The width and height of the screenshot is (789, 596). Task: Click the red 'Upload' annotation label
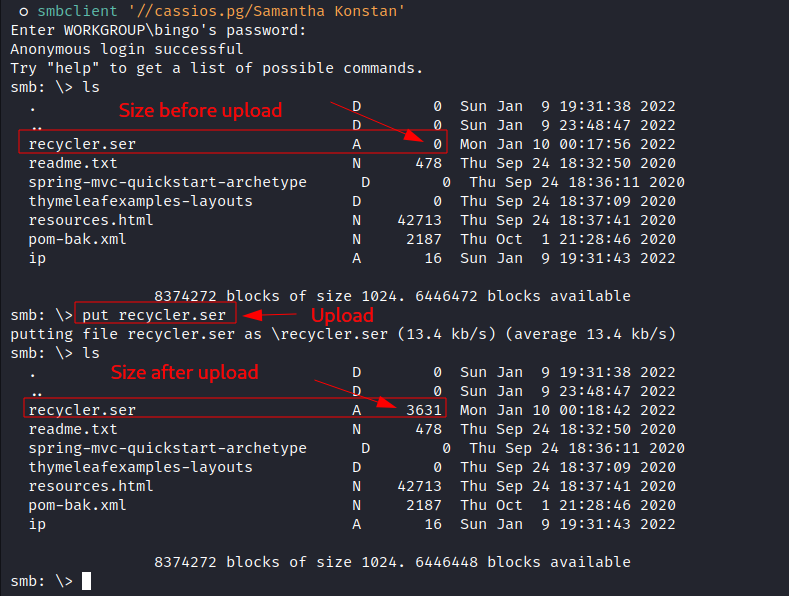341,315
